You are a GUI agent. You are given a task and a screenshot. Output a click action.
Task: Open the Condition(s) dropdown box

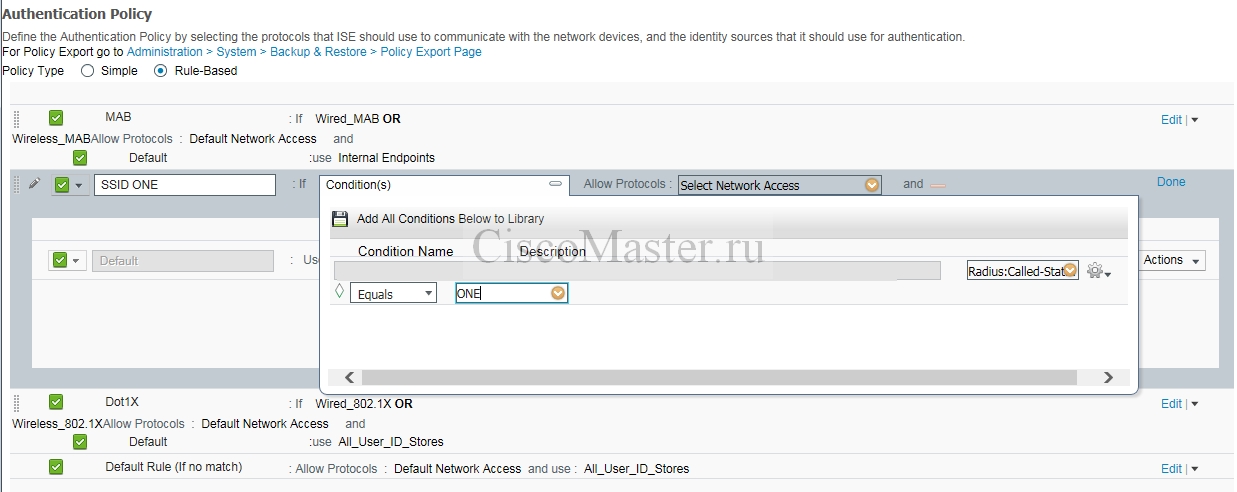(x=444, y=185)
